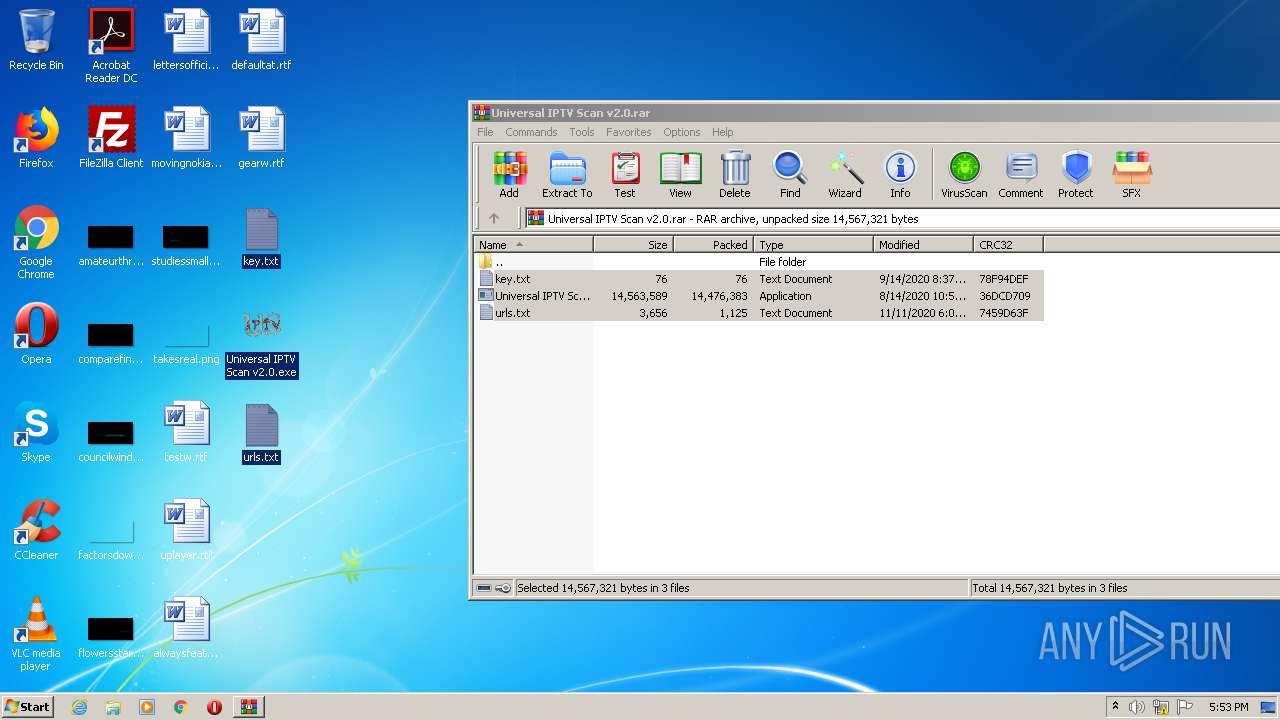Select gearw.rtf document on desktop
This screenshot has width=1280, height=720.
261,138
